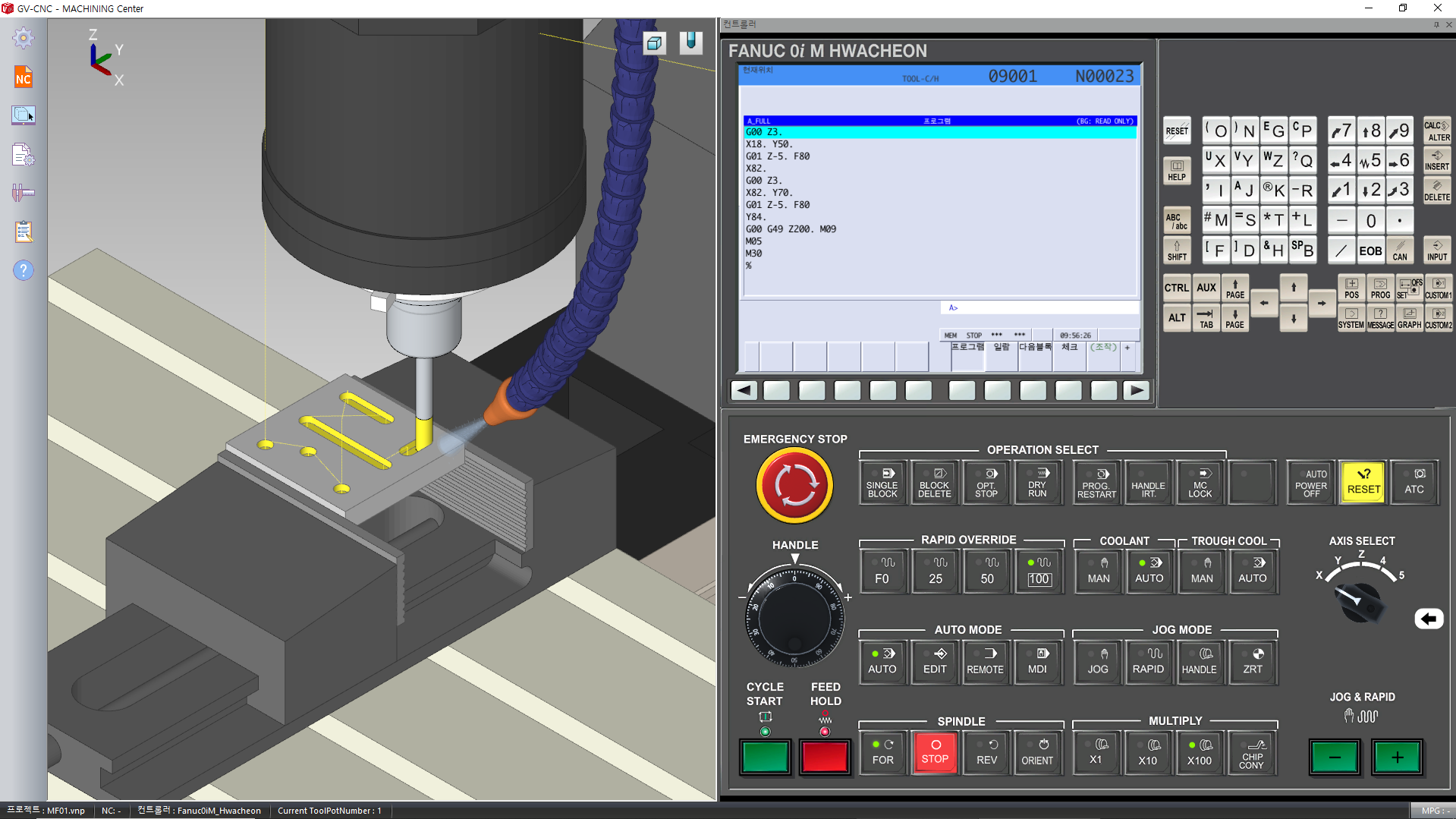The height and width of the screenshot is (819, 1456).
Task: Click the MESSAGE function key
Action: (1380, 318)
